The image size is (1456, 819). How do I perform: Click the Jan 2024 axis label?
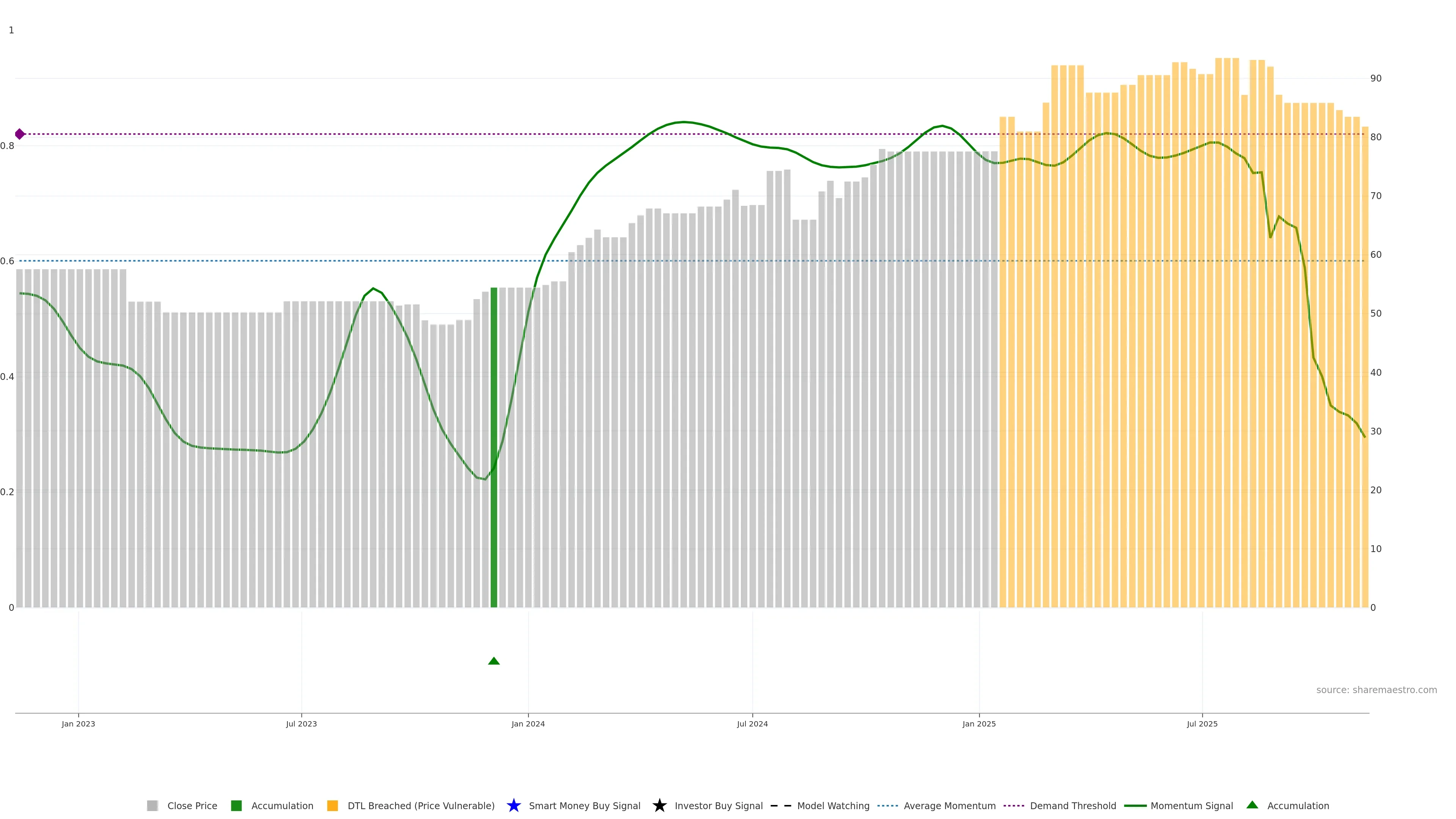528,723
